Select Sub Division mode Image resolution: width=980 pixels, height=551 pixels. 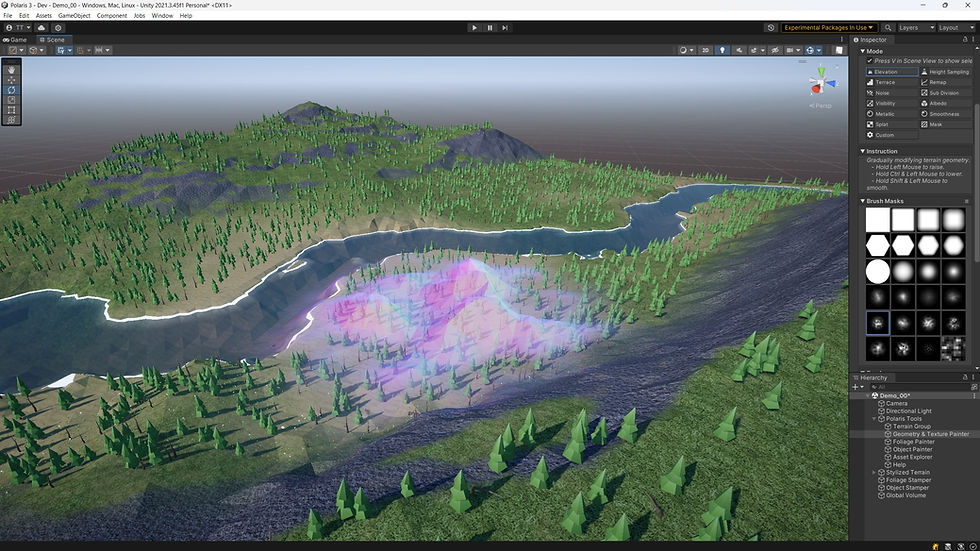pos(946,93)
